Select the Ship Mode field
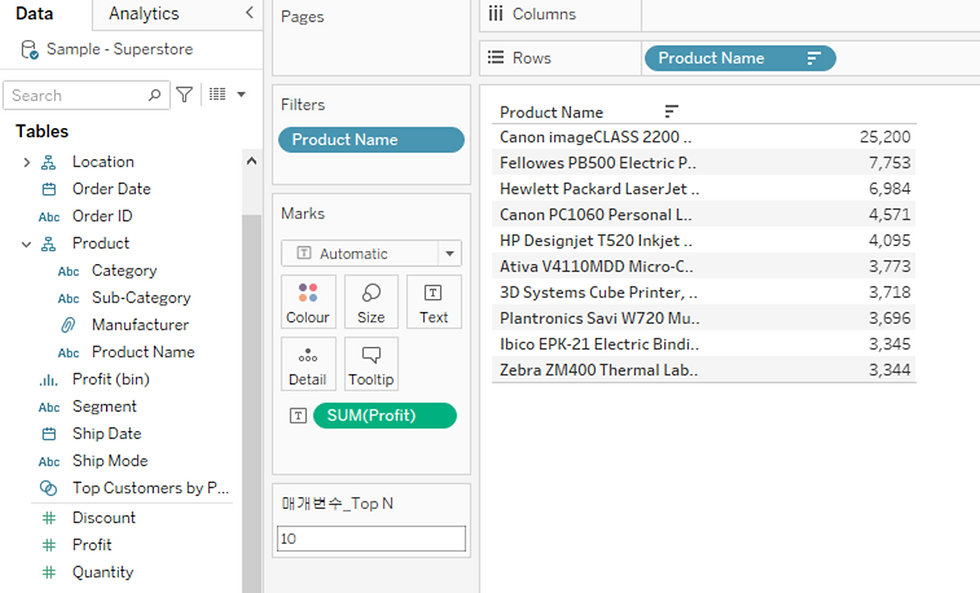The height and width of the screenshot is (593, 980). click(x=110, y=461)
